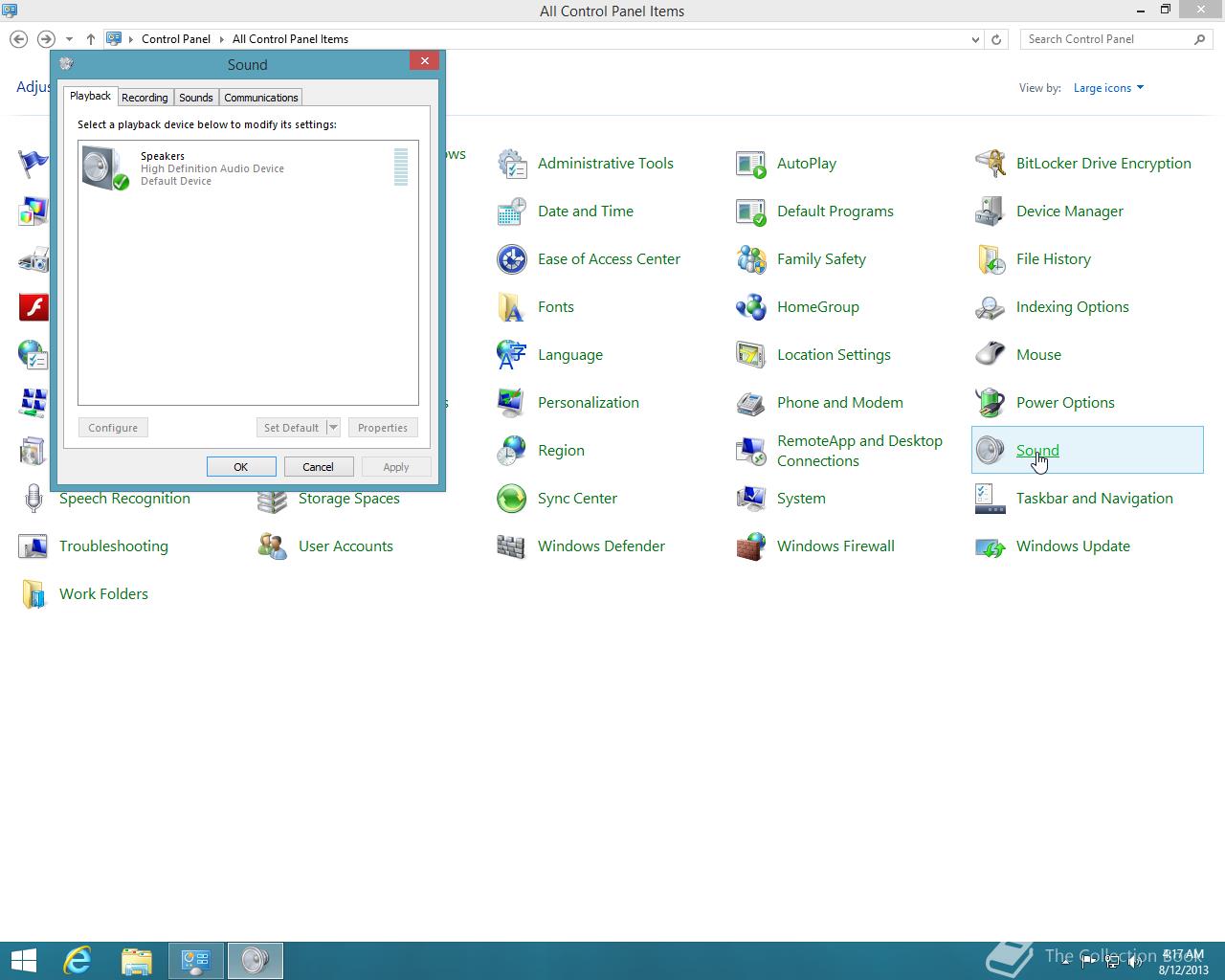Screen dimensions: 1225x980
Task: Click the Windows Defender icon
Action: (512, 546)
